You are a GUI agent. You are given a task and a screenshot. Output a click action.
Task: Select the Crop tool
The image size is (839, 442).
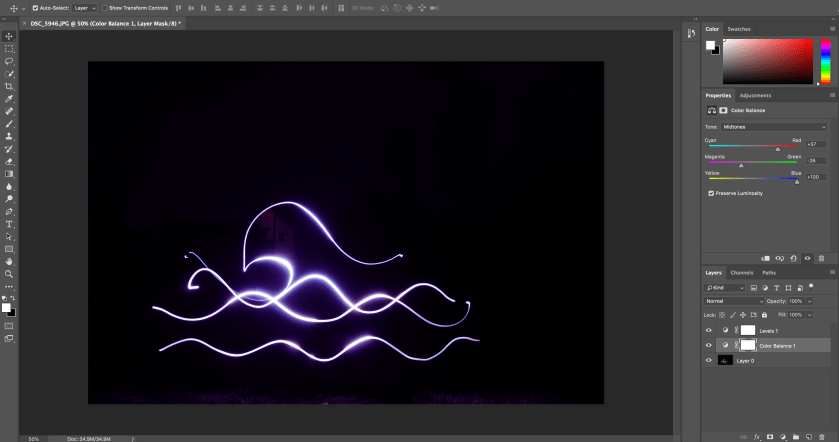(9, 86)
